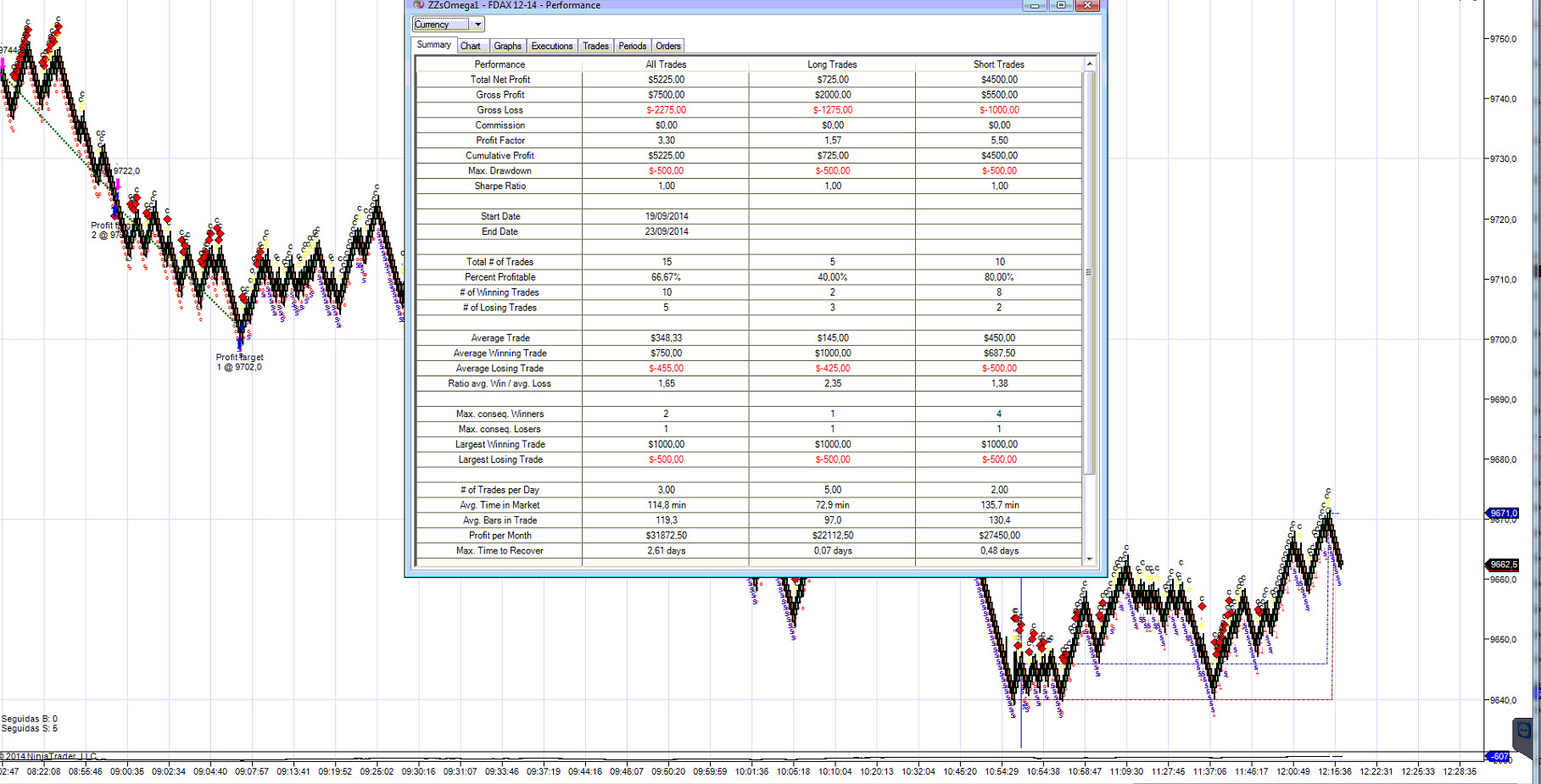This screenshot has height=784, width=1541.
Task: Maximize the Performance window
Action: coord(1061,5)
